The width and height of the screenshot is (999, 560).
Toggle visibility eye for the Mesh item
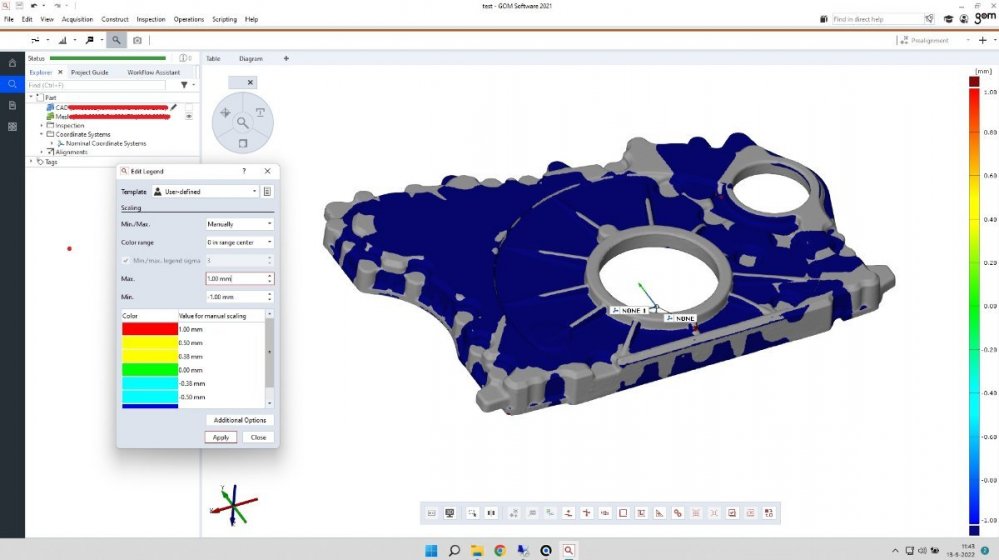coord(188,116)
